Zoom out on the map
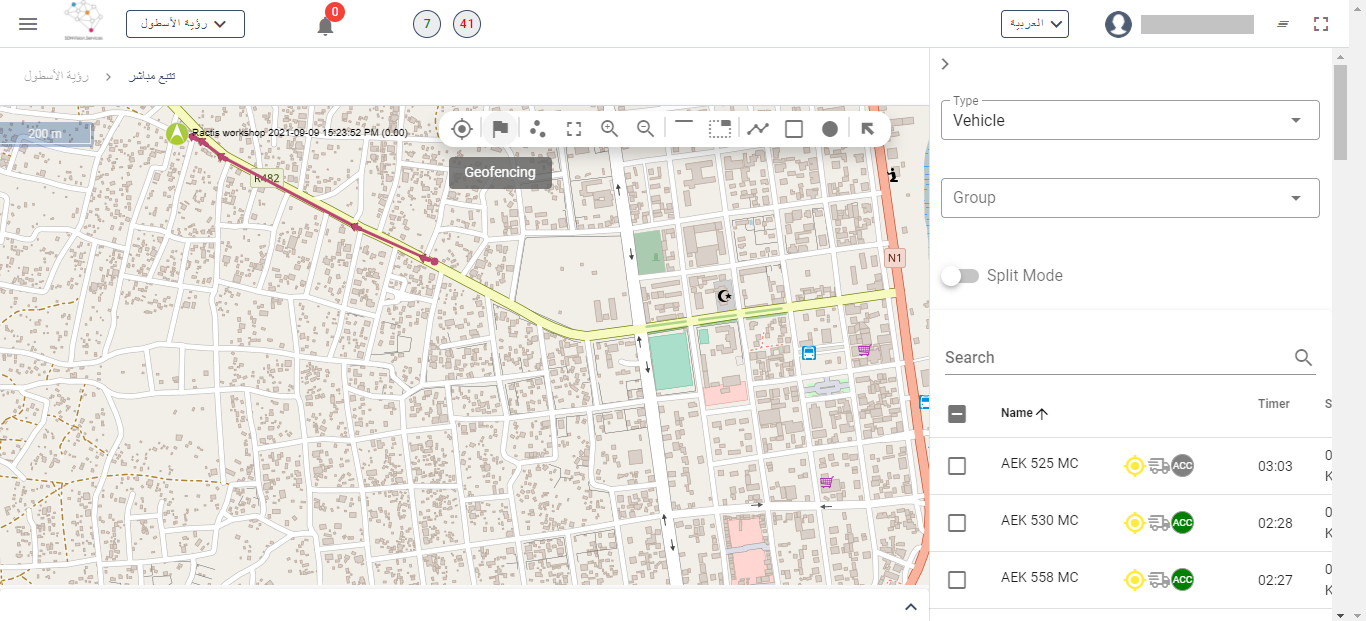 646,128
